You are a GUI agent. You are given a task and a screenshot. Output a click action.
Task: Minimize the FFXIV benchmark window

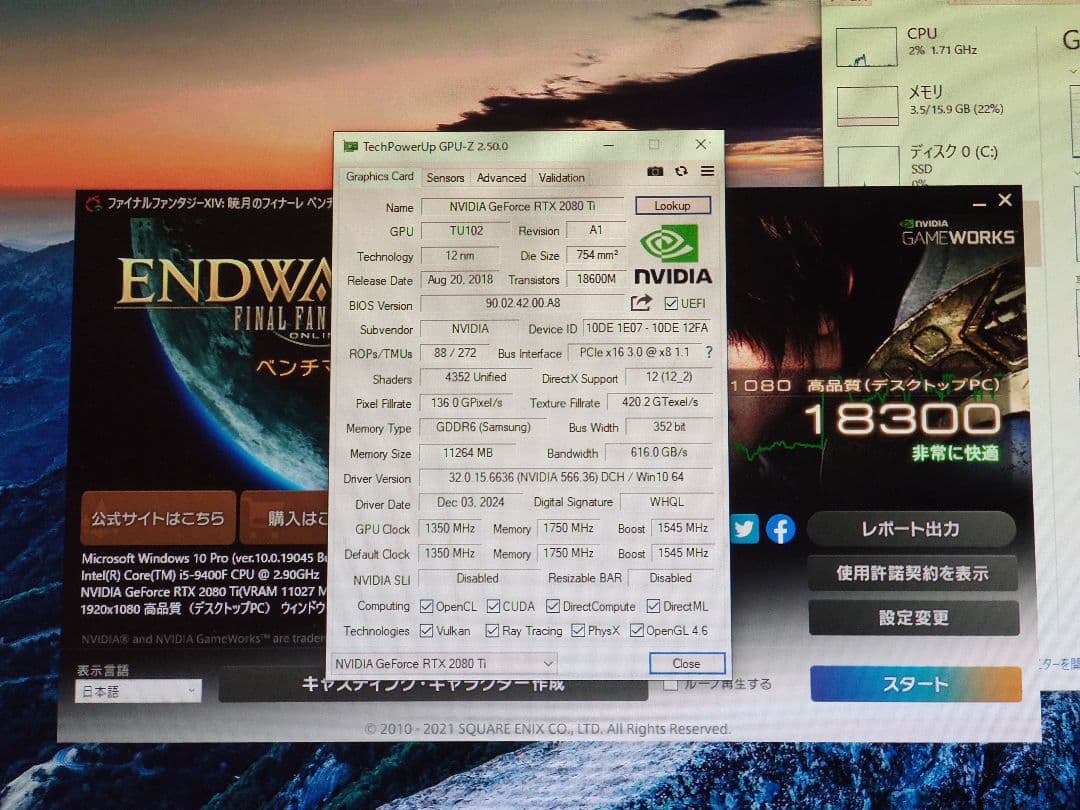[x=979, y=204]
